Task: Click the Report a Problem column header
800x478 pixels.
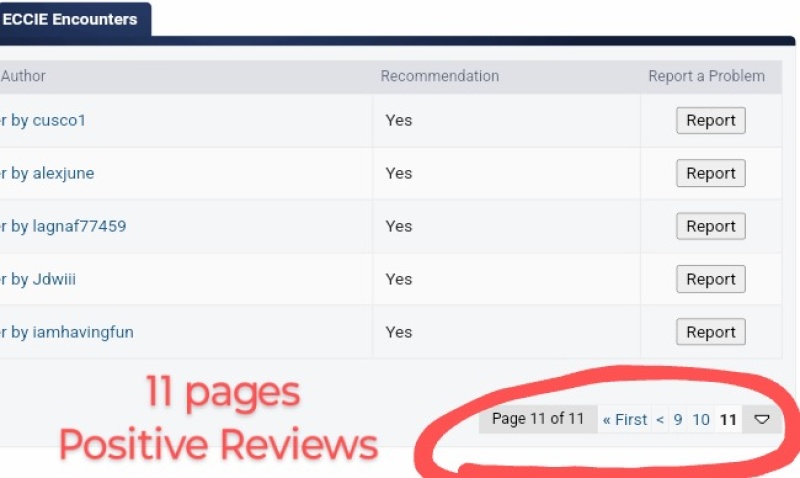Action: [x=707, y=76]
